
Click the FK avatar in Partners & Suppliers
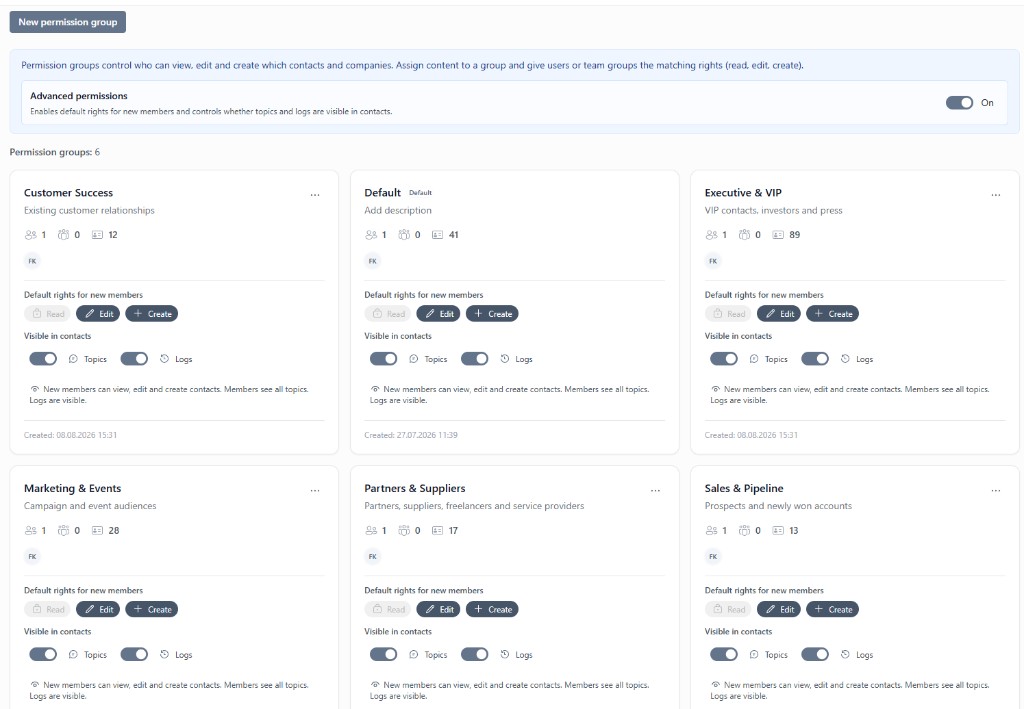point(372,556)
